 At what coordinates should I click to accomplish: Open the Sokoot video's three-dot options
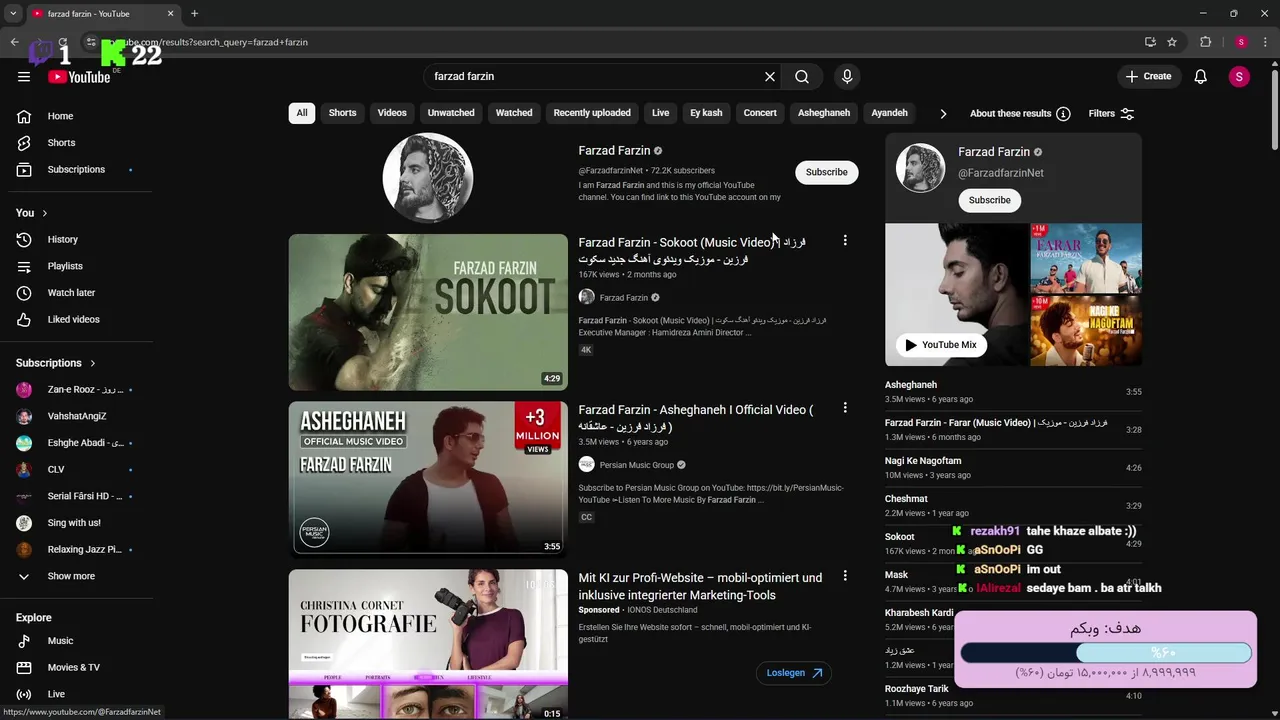pos(845,241)
